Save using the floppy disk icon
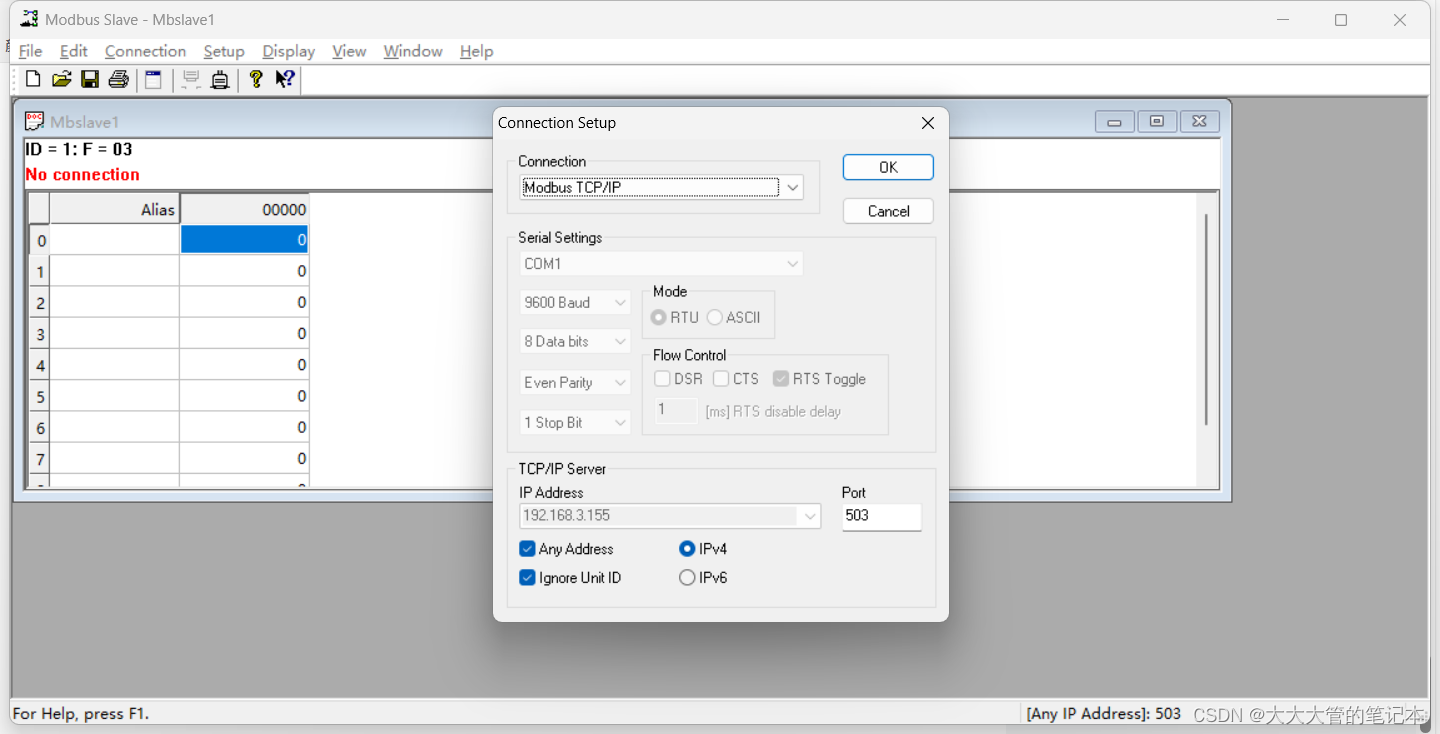1440x734 pixels. tap(90, 80)
